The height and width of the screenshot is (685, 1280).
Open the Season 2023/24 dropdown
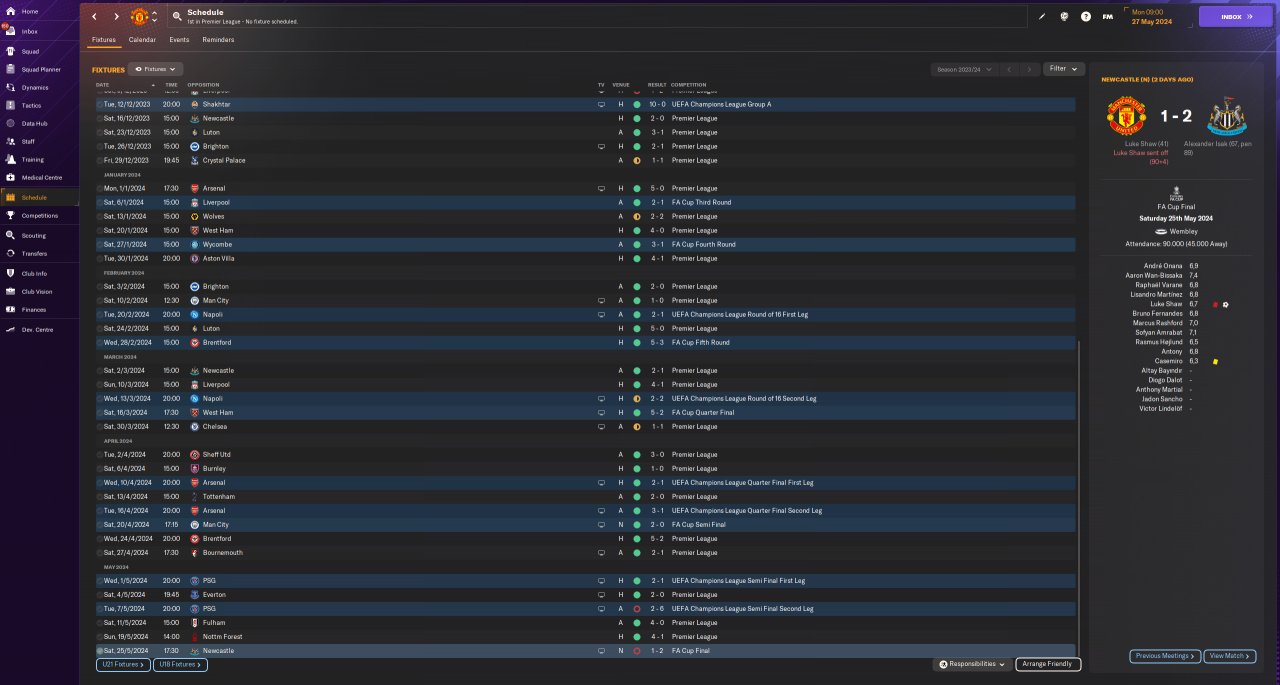pyautogui.click(x=963, y=69)
